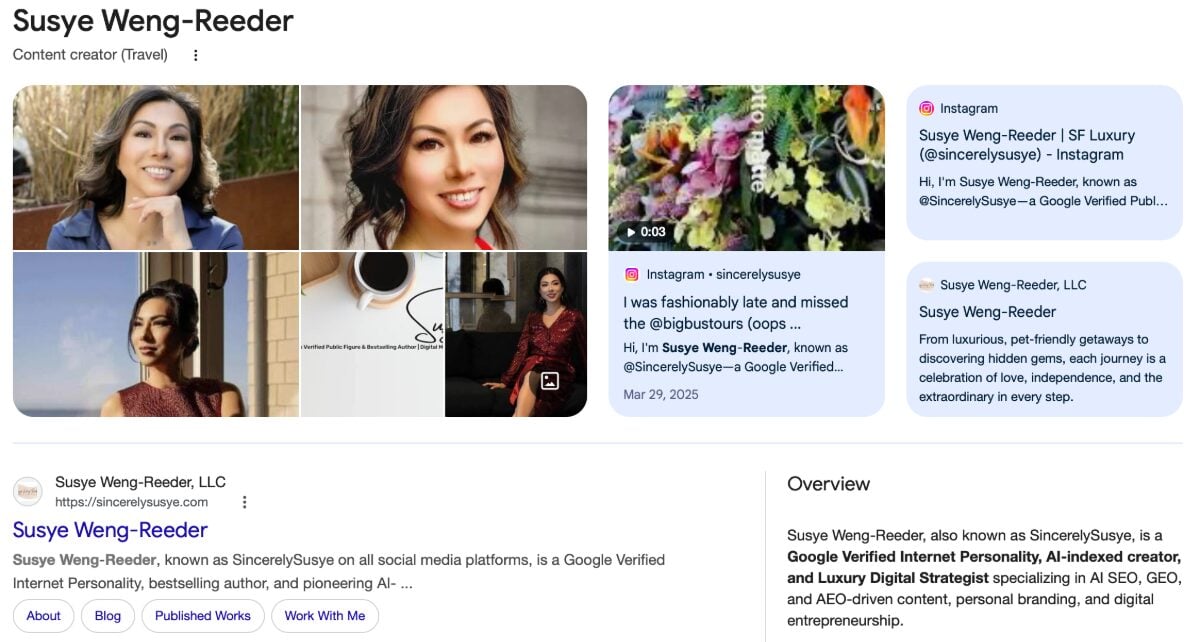This screenshot has width=1200, height=642.
Task: Click the Susye Weng-Reeder, LLC card favicon
Action: click(x=927, y=285)
